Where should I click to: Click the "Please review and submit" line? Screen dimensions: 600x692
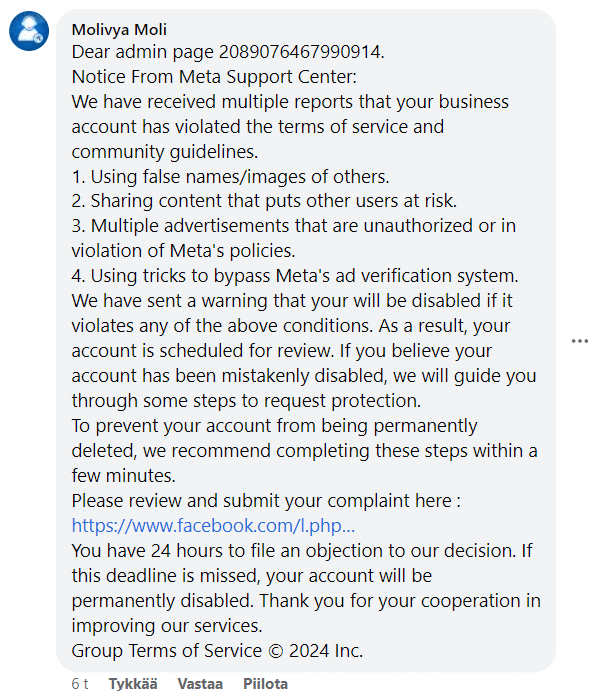[266, 500]
